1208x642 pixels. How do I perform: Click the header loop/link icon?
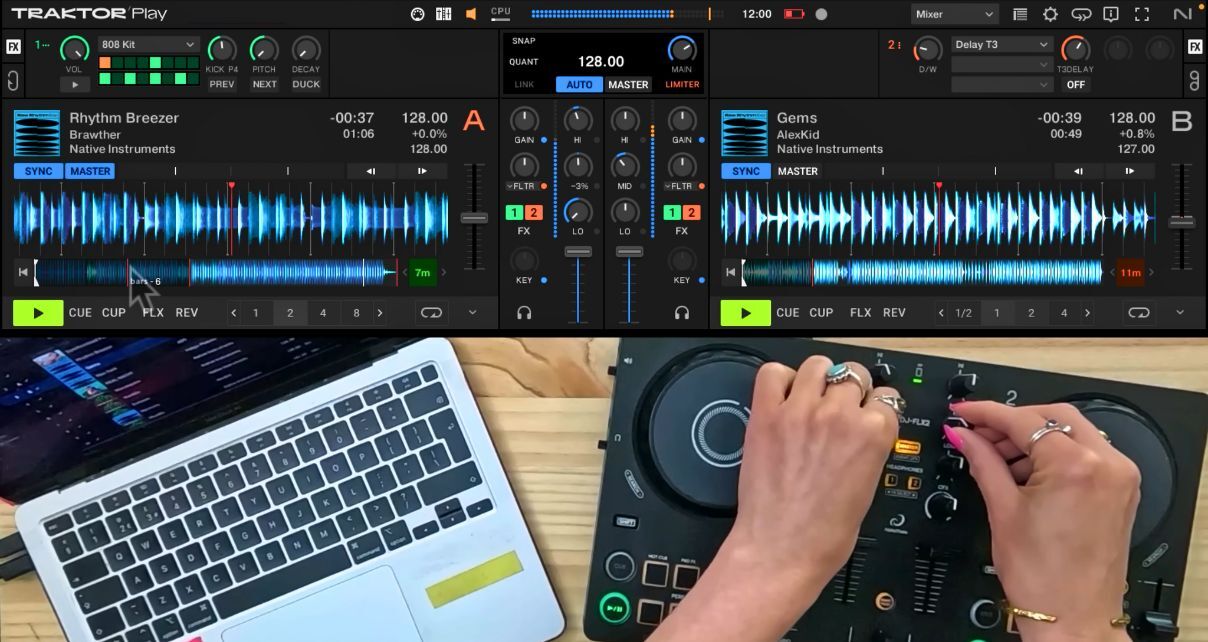point(1081,14)
